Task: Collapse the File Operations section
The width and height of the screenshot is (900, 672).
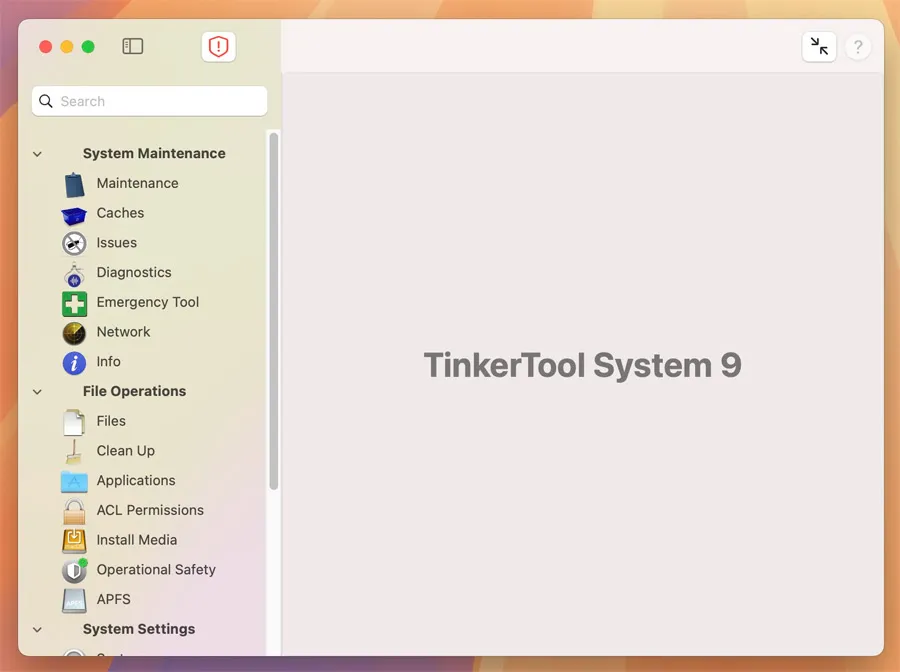Action: tap(38, 392)
